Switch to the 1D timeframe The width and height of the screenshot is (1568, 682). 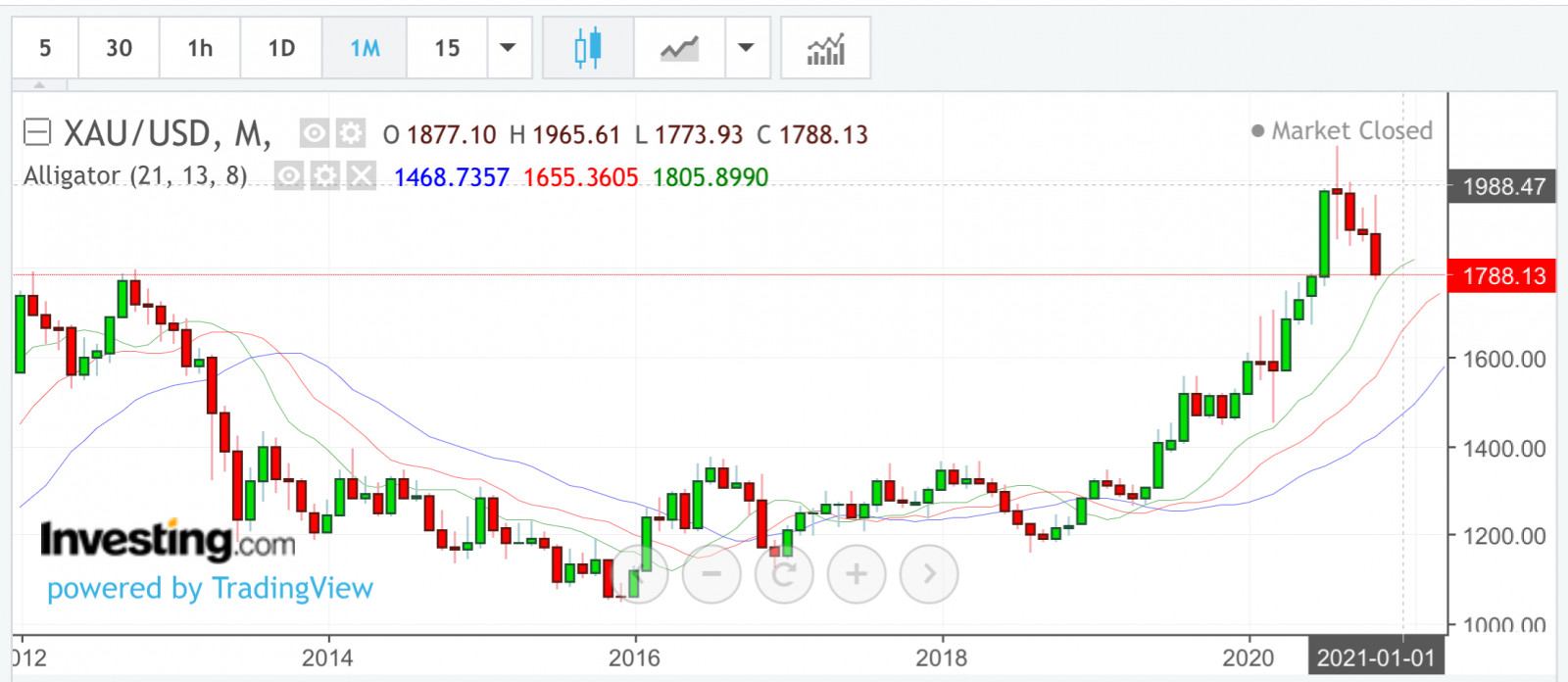coord(281,48)
